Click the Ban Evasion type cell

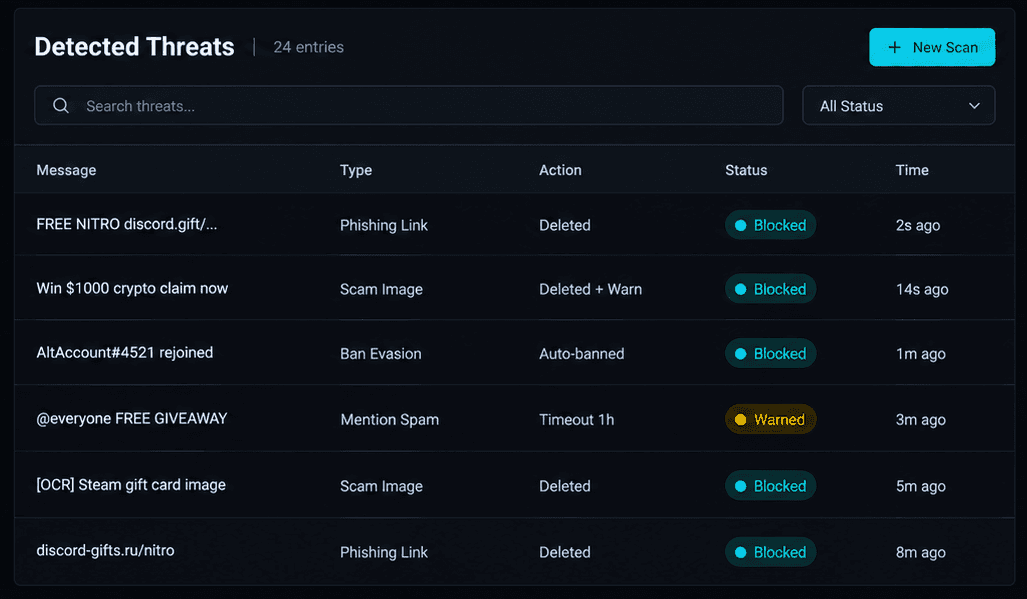click(381, 354)
